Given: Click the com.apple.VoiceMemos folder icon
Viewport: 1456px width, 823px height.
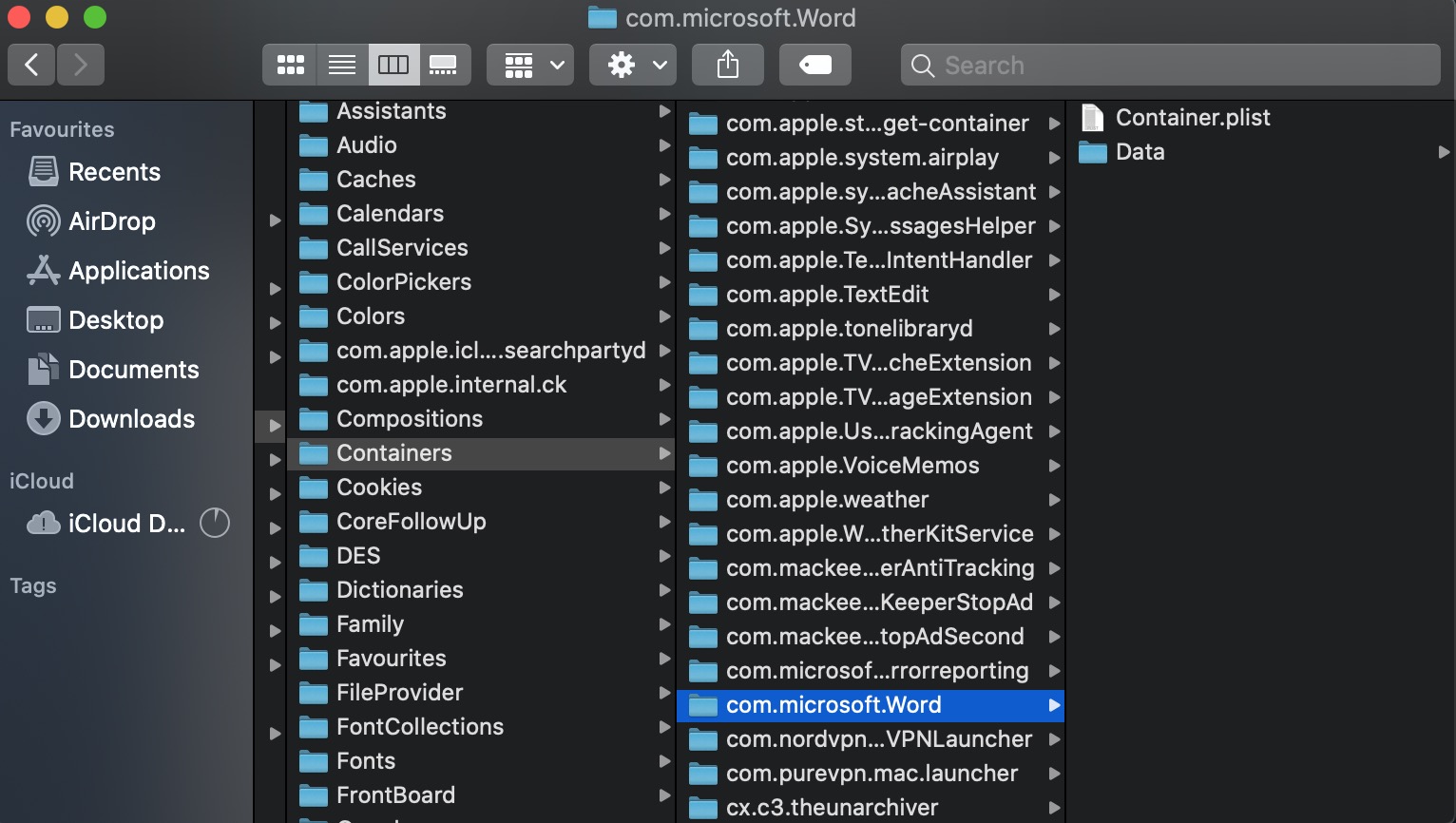Looking at the screenshot, I should pos(703,466).
